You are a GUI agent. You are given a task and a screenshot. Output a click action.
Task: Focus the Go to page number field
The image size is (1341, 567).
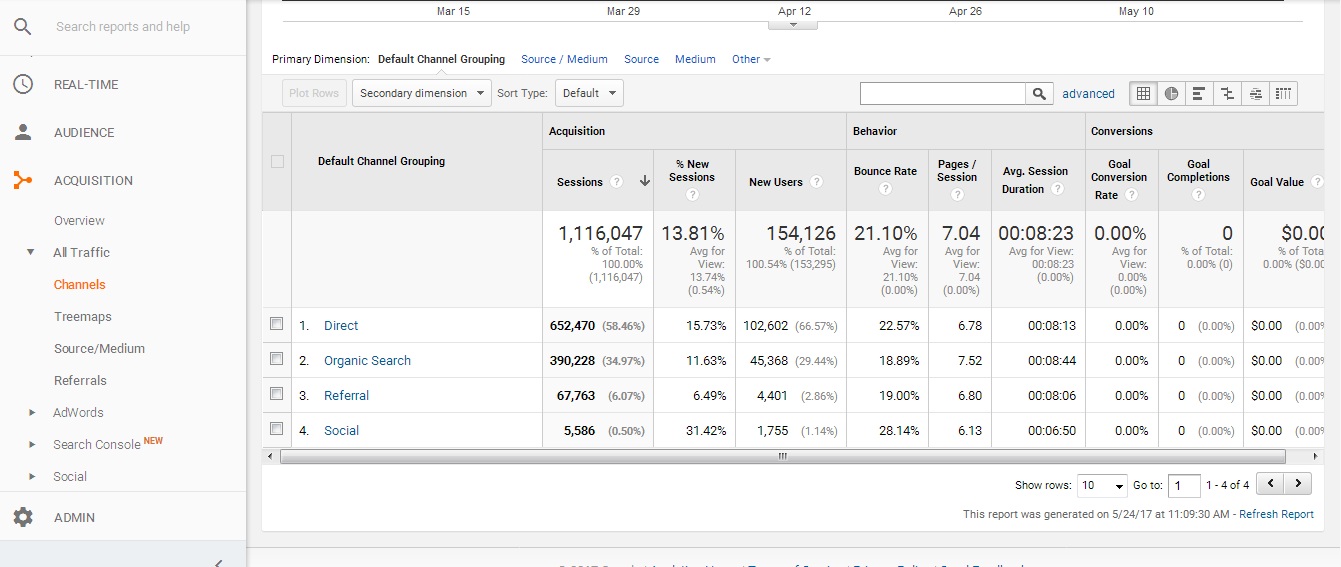click(x=1184, y=485)
